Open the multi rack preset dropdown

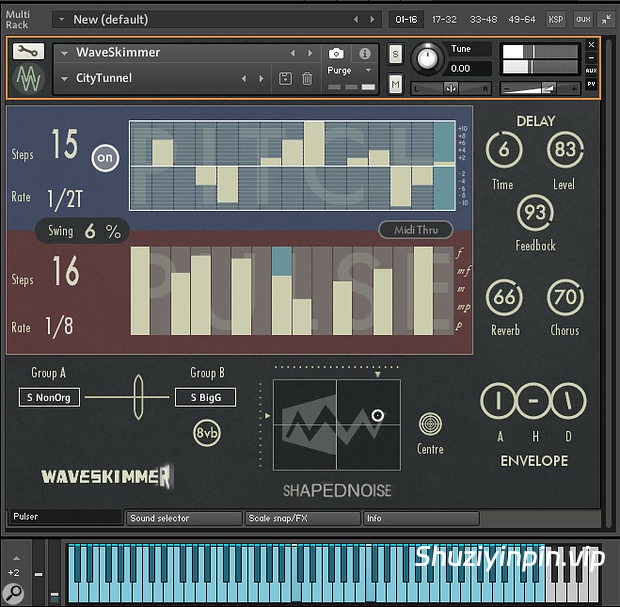pyautogui.click(x=61, y=19)
